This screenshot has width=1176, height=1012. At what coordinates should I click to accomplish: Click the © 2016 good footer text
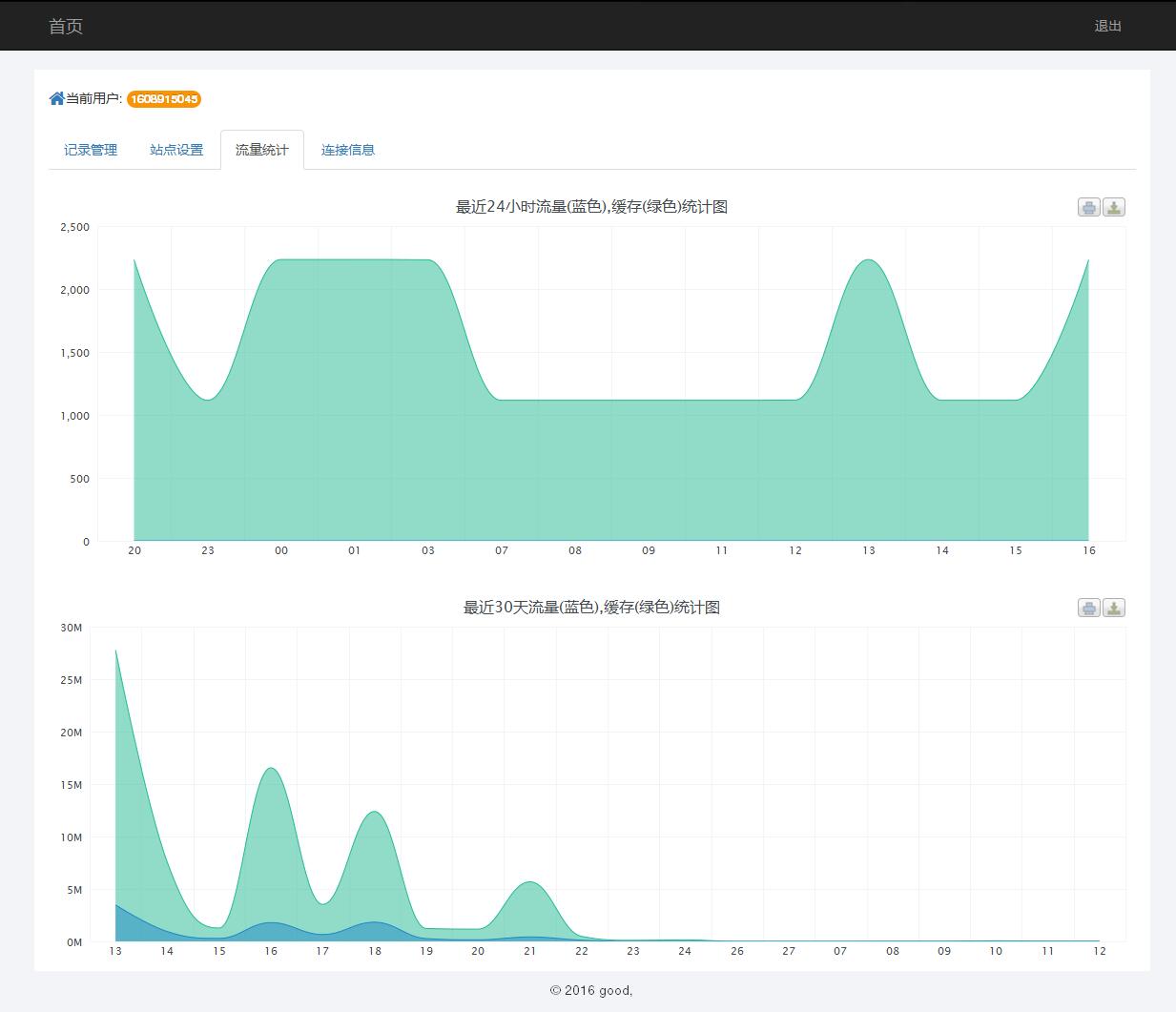(591, 990)
